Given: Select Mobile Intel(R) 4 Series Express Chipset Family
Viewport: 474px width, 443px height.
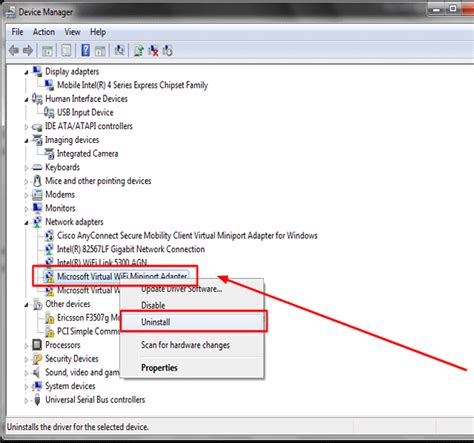Looking at the screenshot, I should click(x=132, y=85).
